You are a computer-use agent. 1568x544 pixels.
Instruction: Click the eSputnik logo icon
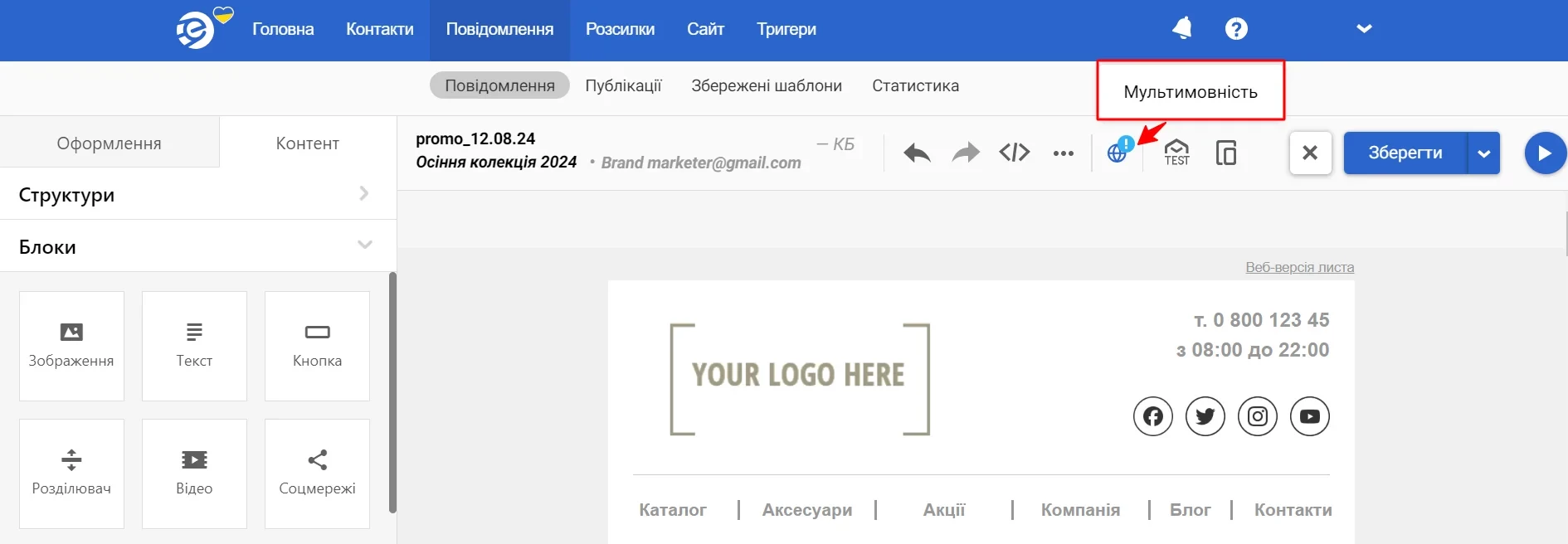click(x=196, y=32)
